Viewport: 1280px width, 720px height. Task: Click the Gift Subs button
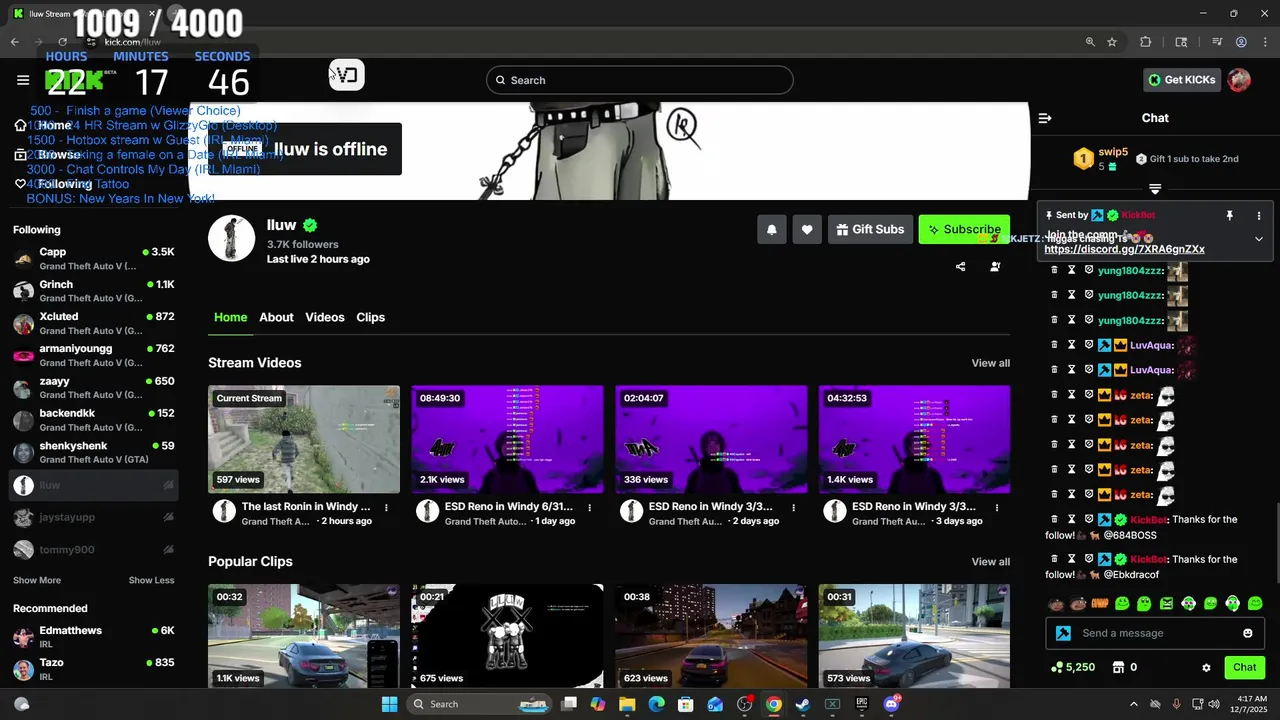(x=870, y=229)
